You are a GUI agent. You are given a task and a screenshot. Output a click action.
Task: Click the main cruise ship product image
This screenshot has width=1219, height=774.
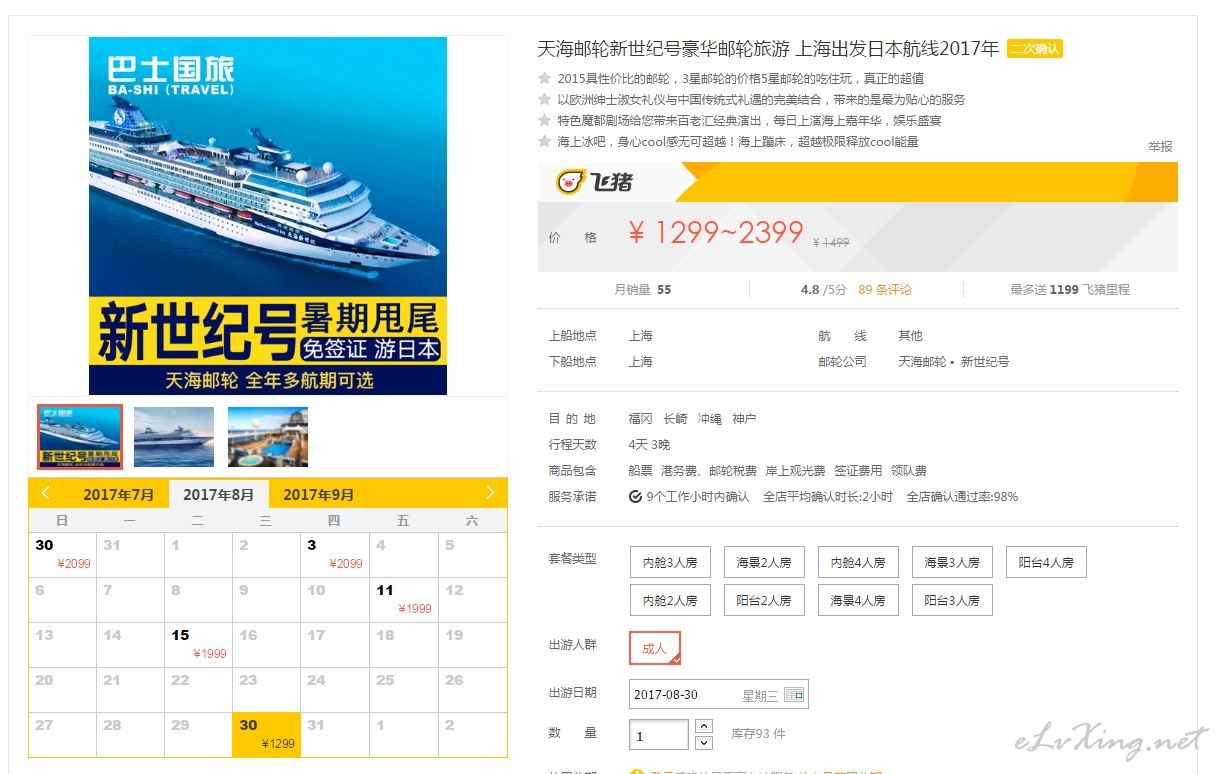tap(268, 216)
